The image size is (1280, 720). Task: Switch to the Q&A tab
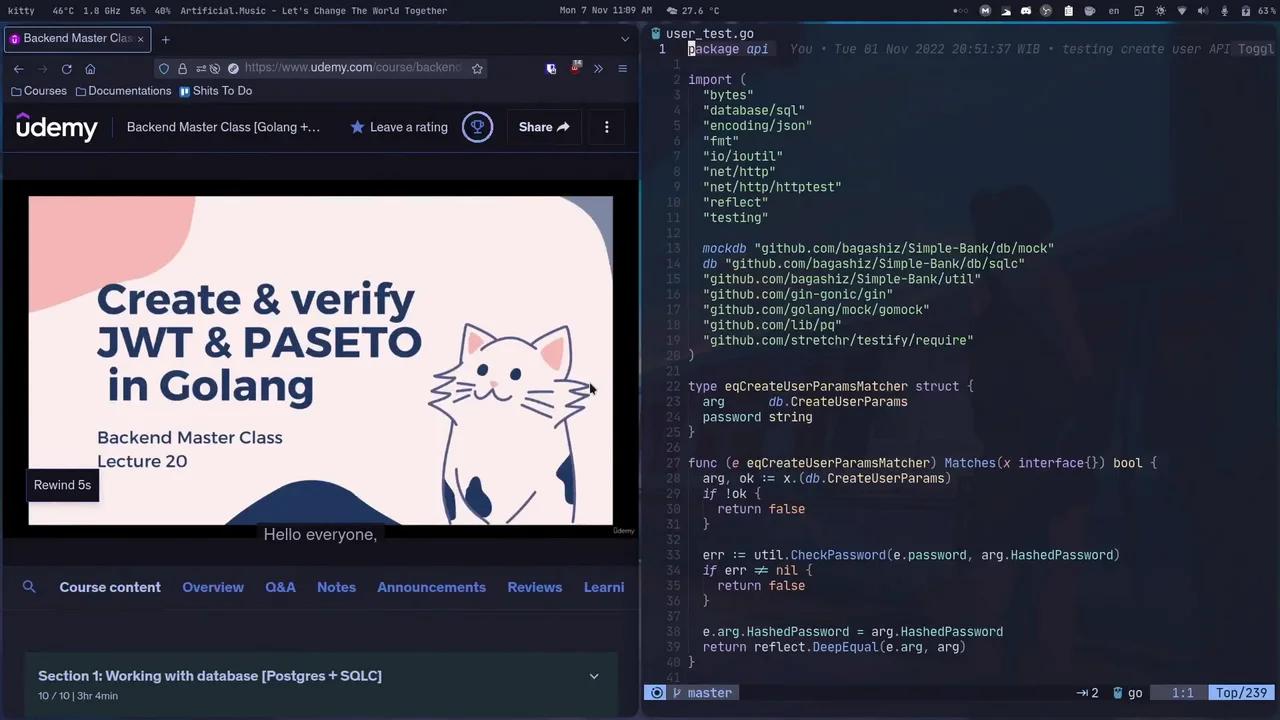tap(280, 587)
